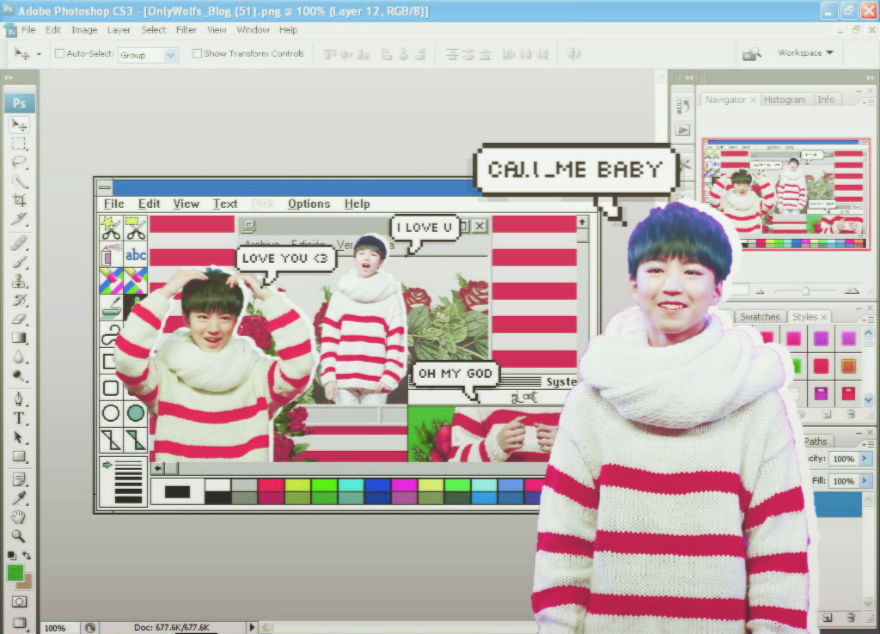Select the Dodge tool
The height and width of the screenshot is (634, 880).
tap(19, 375)
